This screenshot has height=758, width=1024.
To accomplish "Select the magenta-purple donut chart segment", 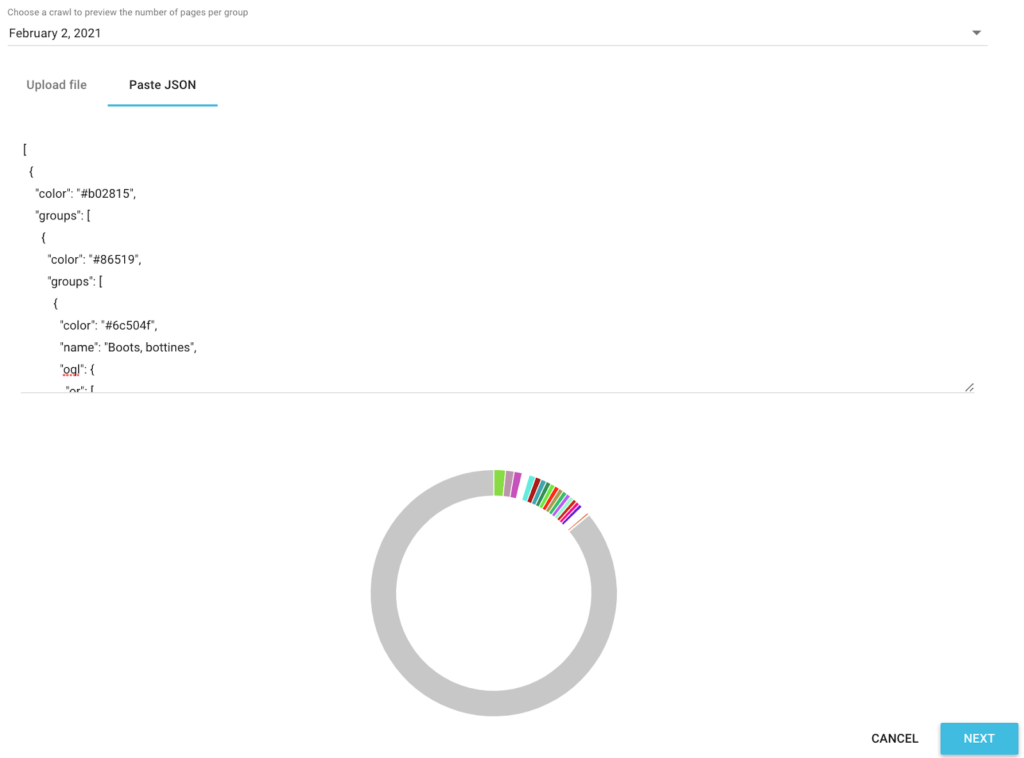I will [516, 485].
